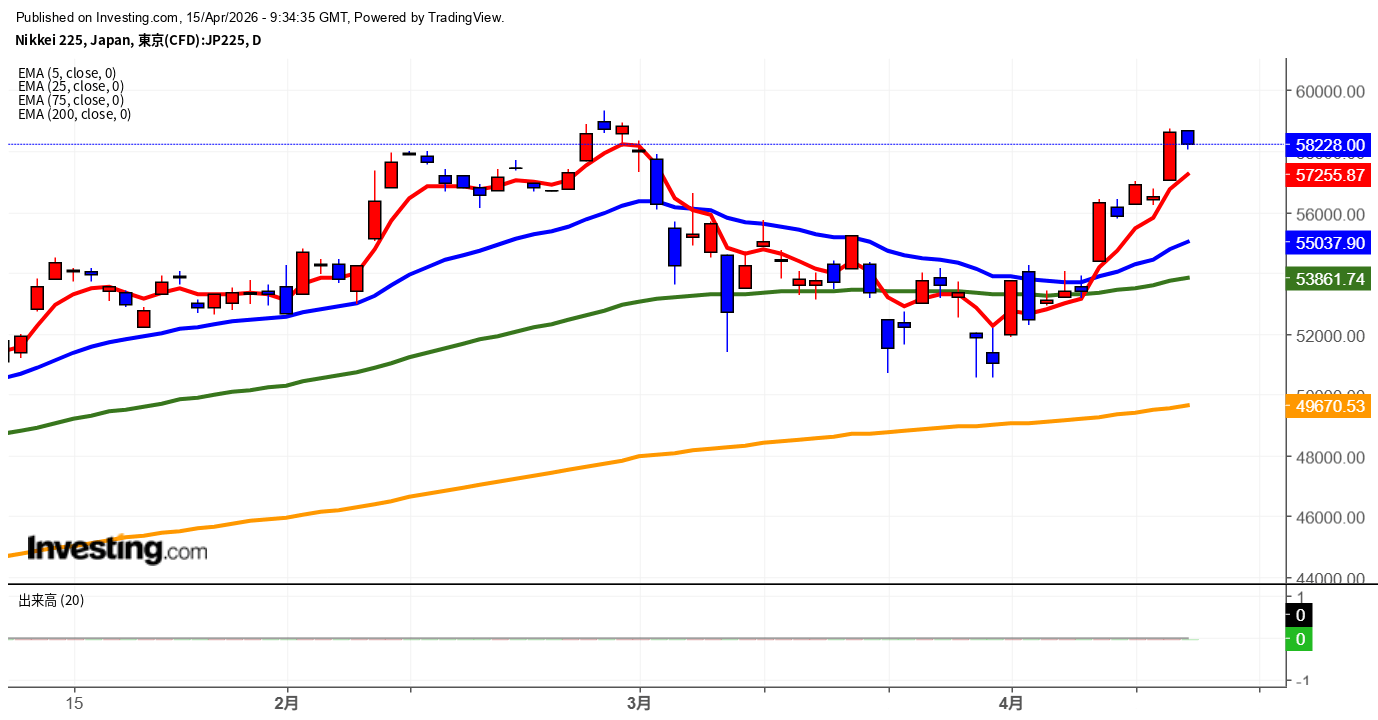1378x720 pixels.
Task: Click the green 0 volume value tag
Action: [1300, 639]
